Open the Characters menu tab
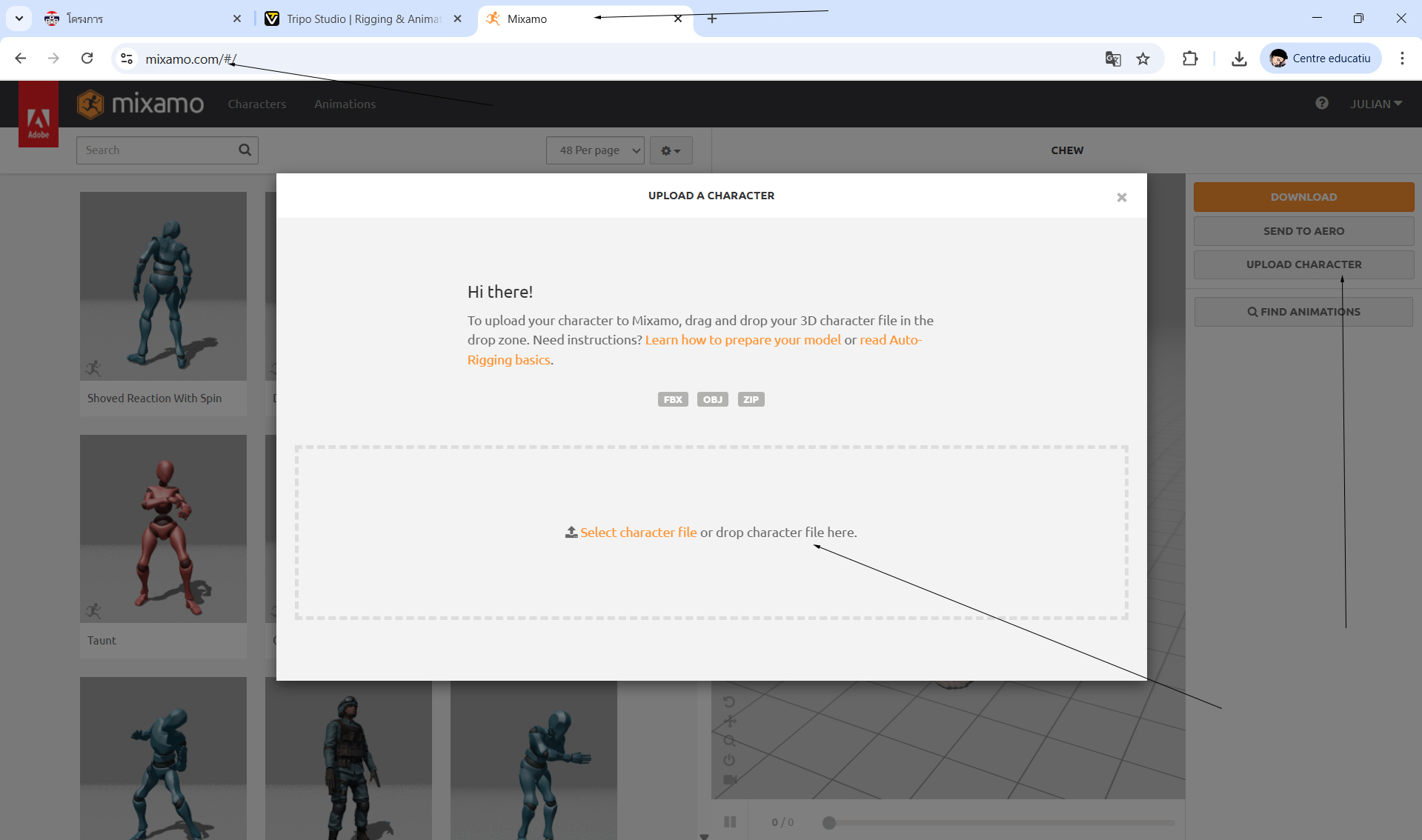This screenshot has width=1422, height=840. (x=256, y=104)
